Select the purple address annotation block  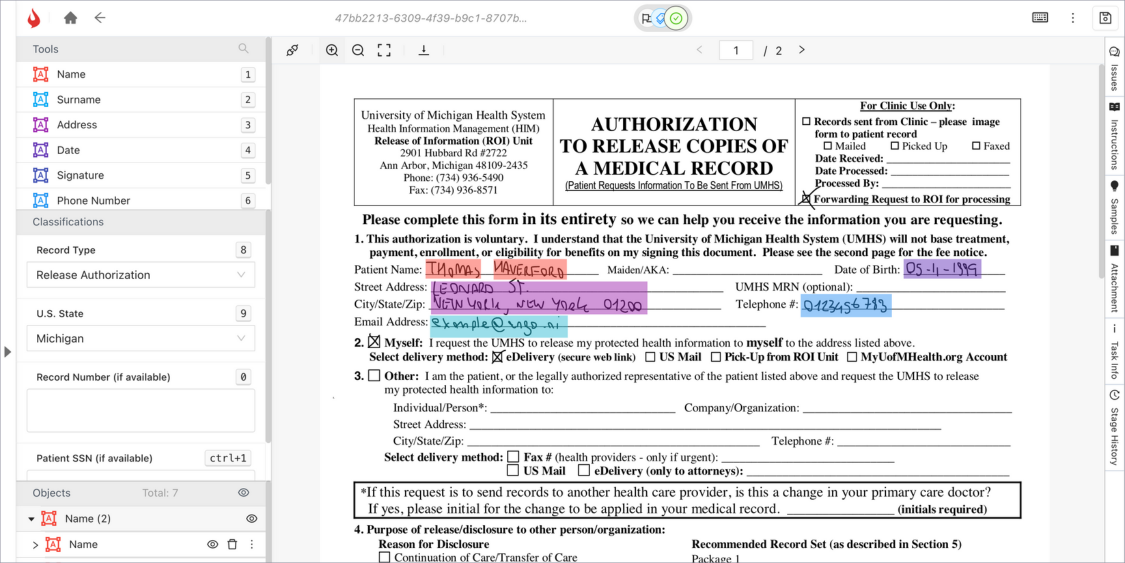(x=539, y=297)
